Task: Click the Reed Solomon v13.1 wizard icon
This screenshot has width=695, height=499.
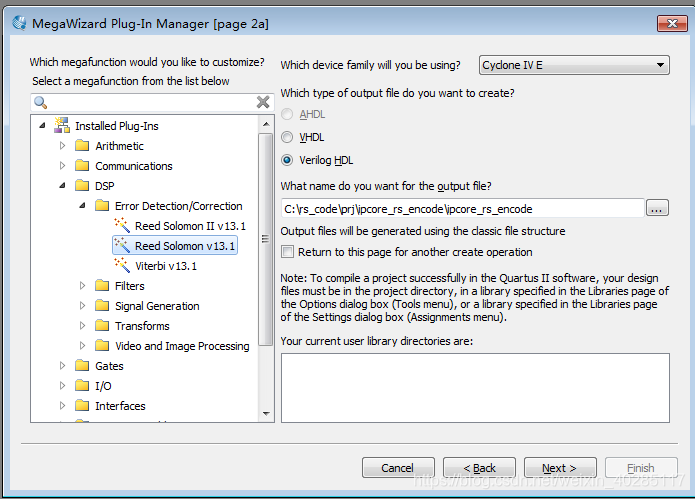Action: coord(122,245)
